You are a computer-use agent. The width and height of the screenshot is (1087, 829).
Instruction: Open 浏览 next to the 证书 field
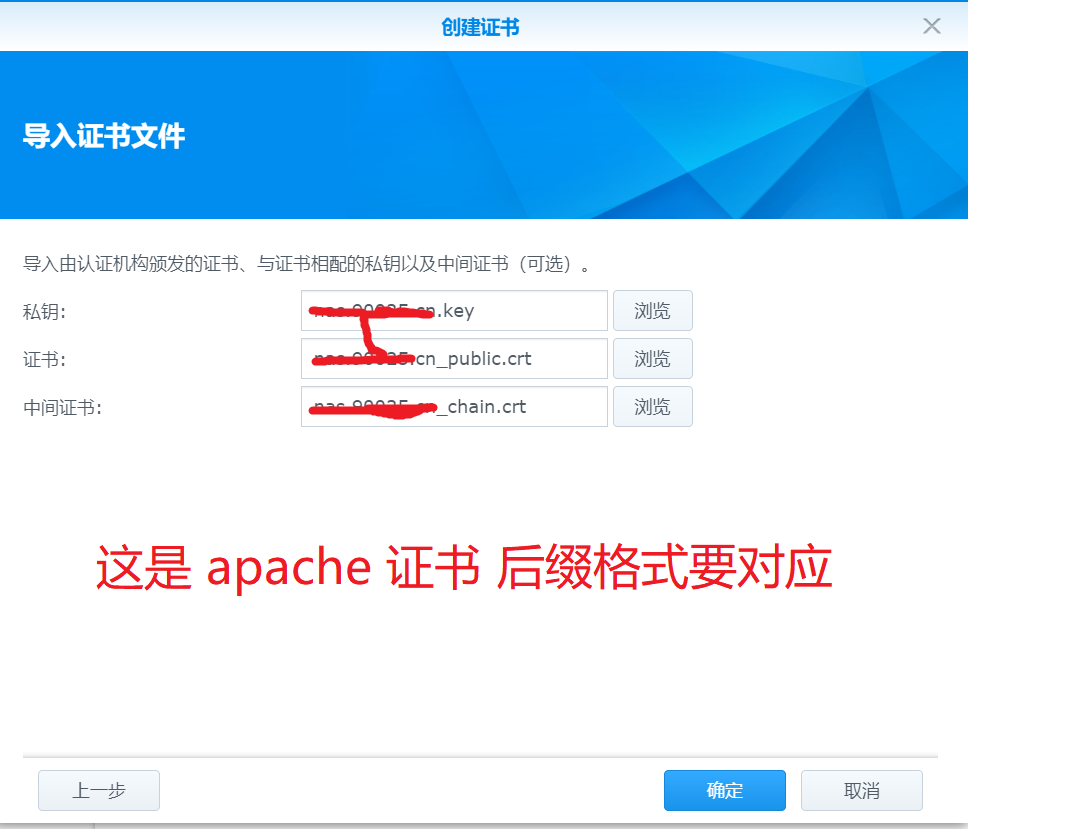tap(652, 358)
